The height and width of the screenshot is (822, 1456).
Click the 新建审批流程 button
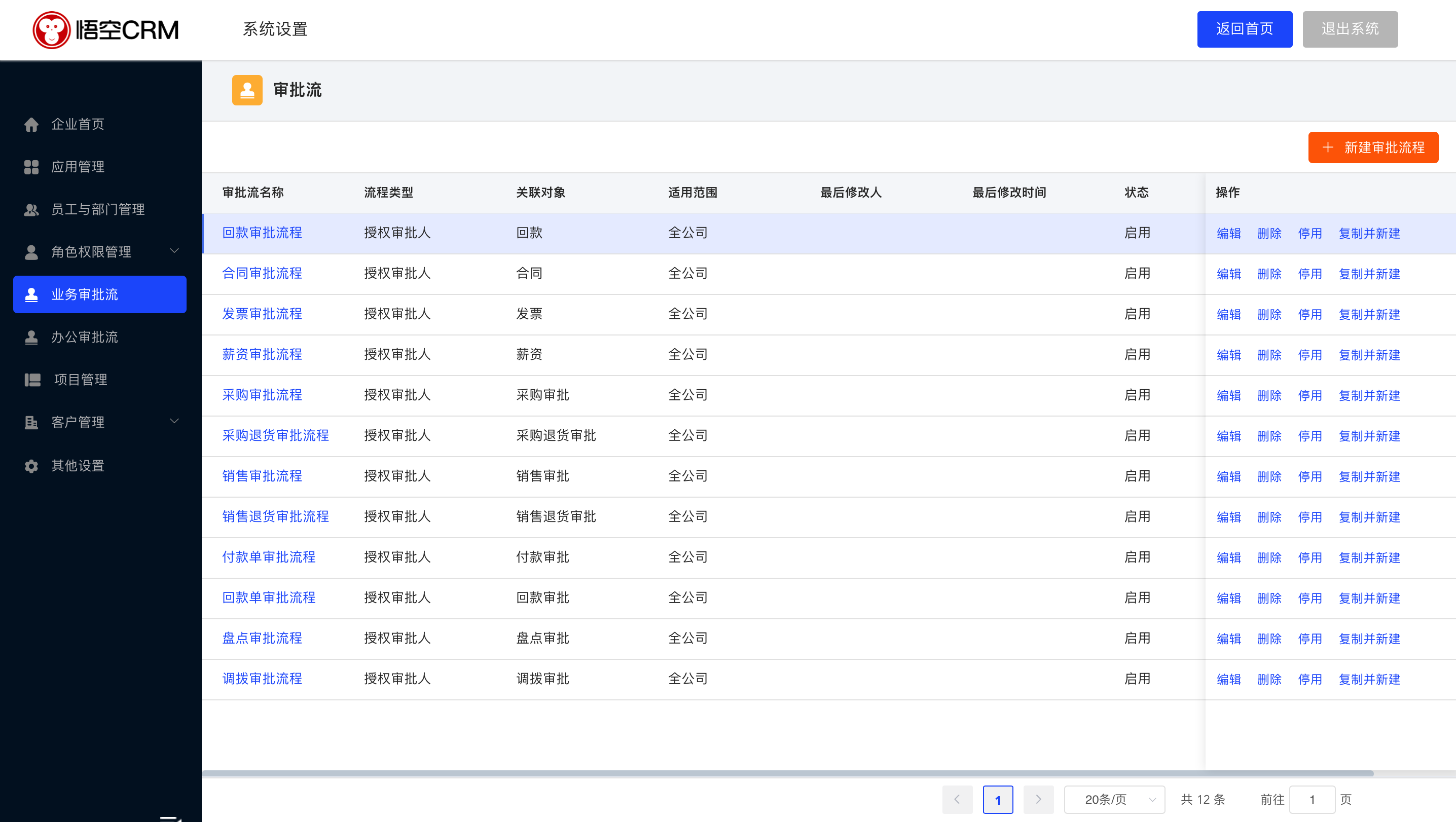(1372, 147)
